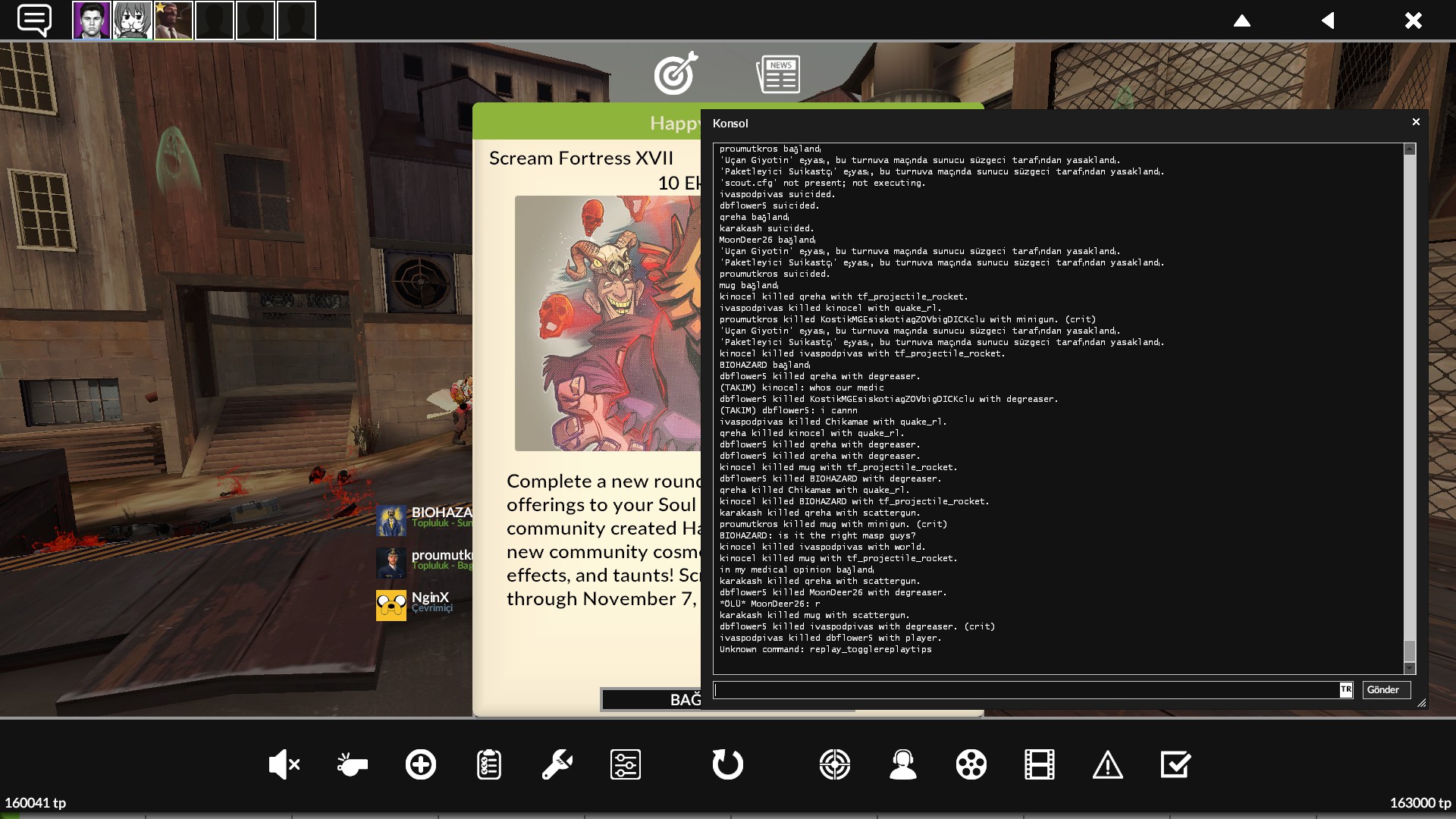Screen dimensions: 1456x819
Task: Toggle the checkbox-with-checkmark icon
Action: pos(1175,764)
